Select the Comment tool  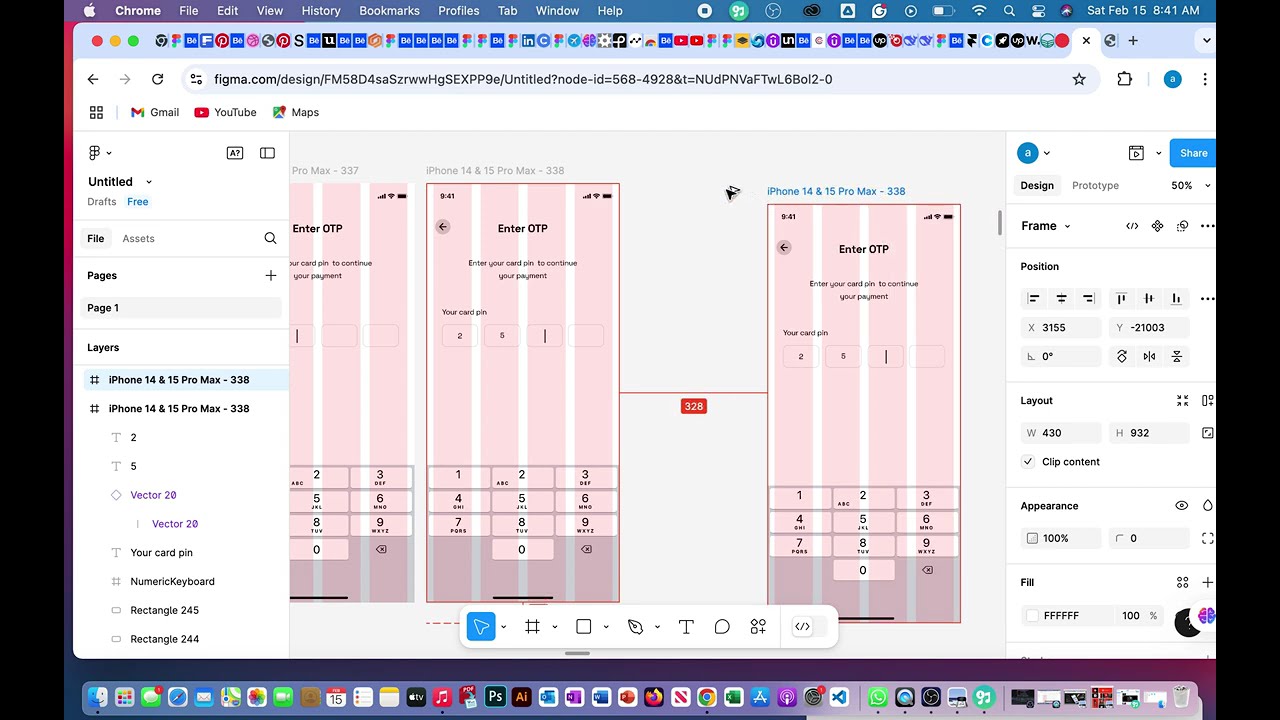[722, 627]
